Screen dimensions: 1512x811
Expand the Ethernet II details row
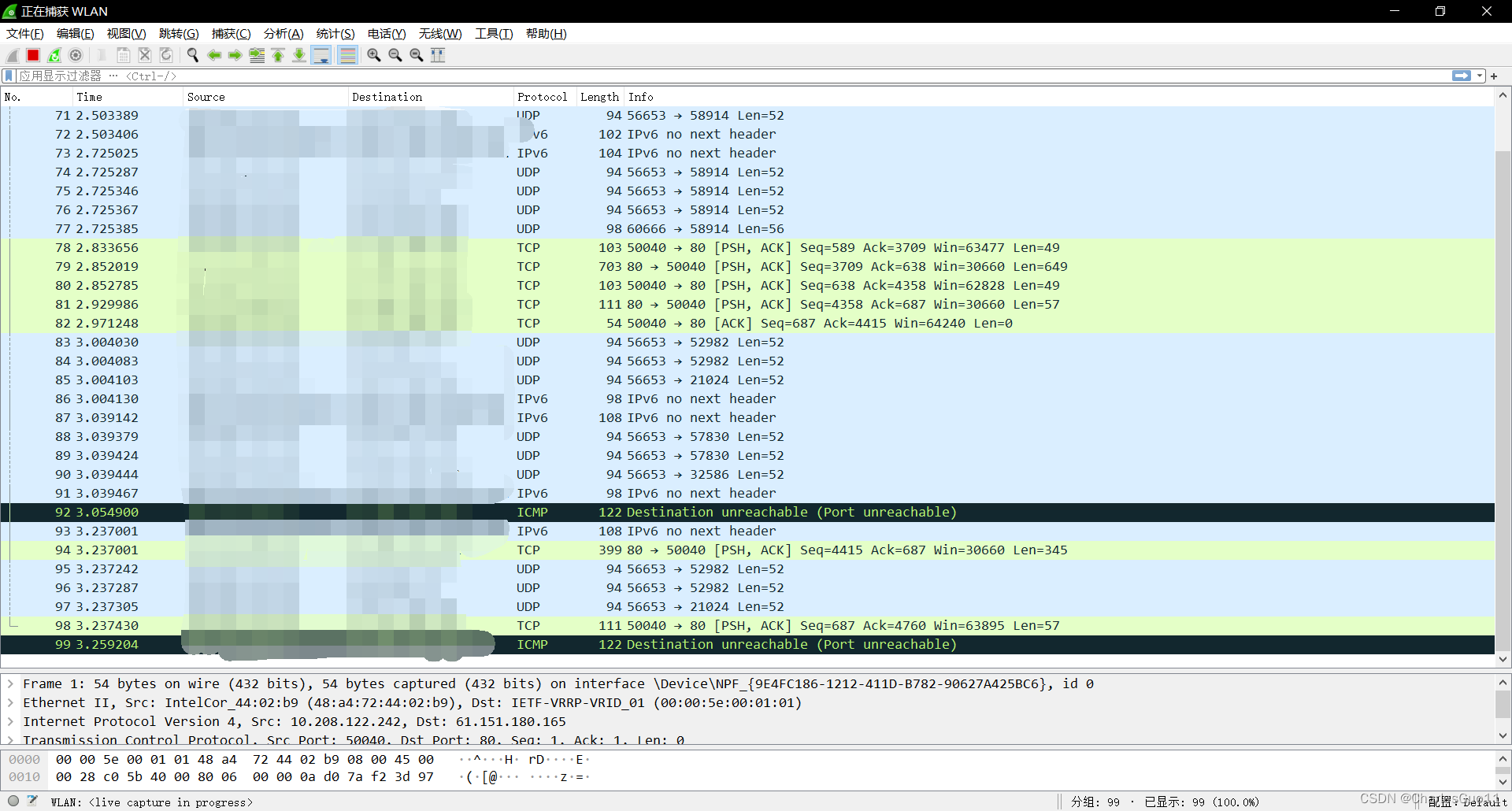tap(10, 702)
